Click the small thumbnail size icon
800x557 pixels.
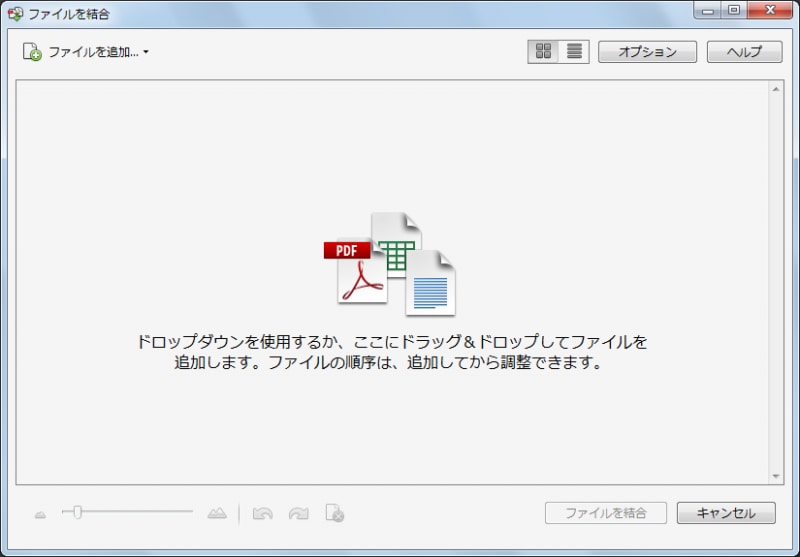[x=40, y=515]
